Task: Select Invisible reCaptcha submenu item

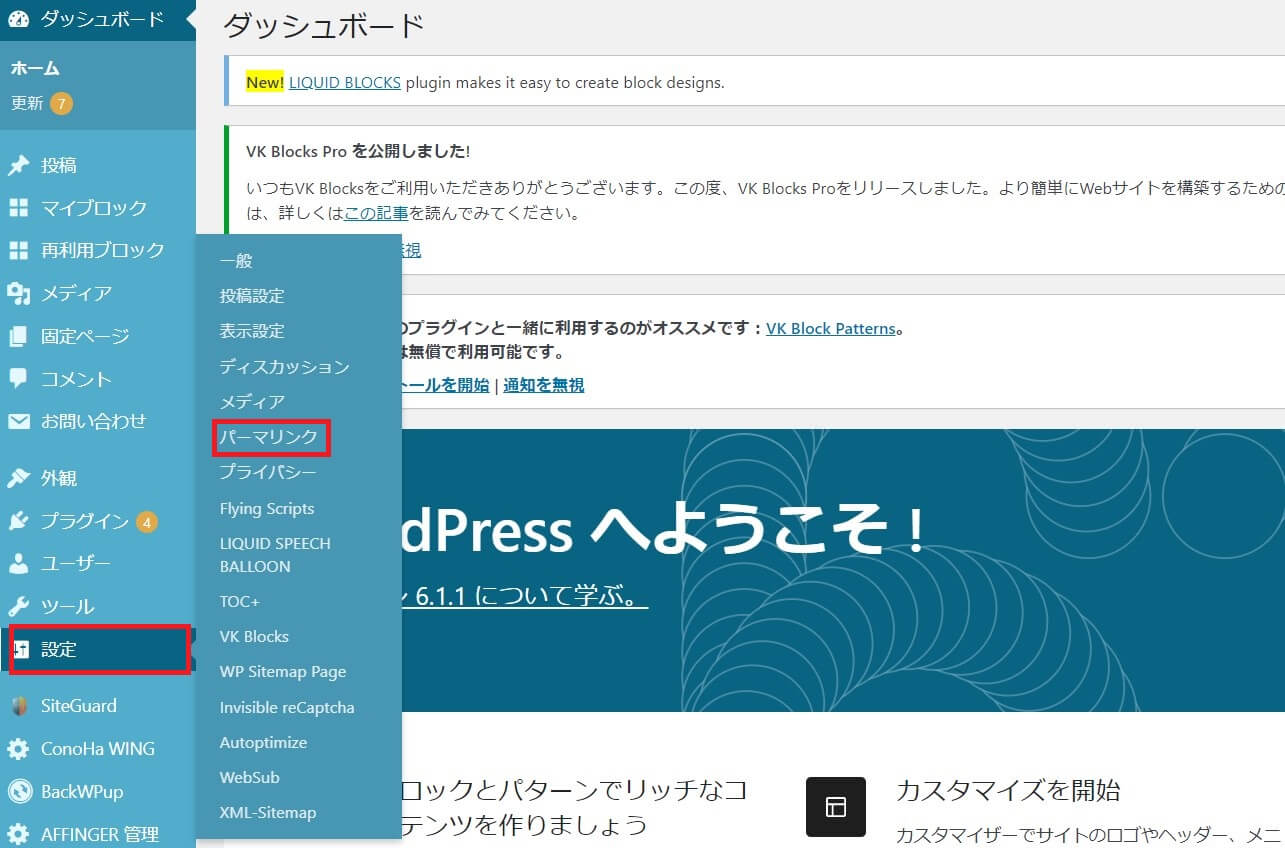Action: [x=287, y=707]
